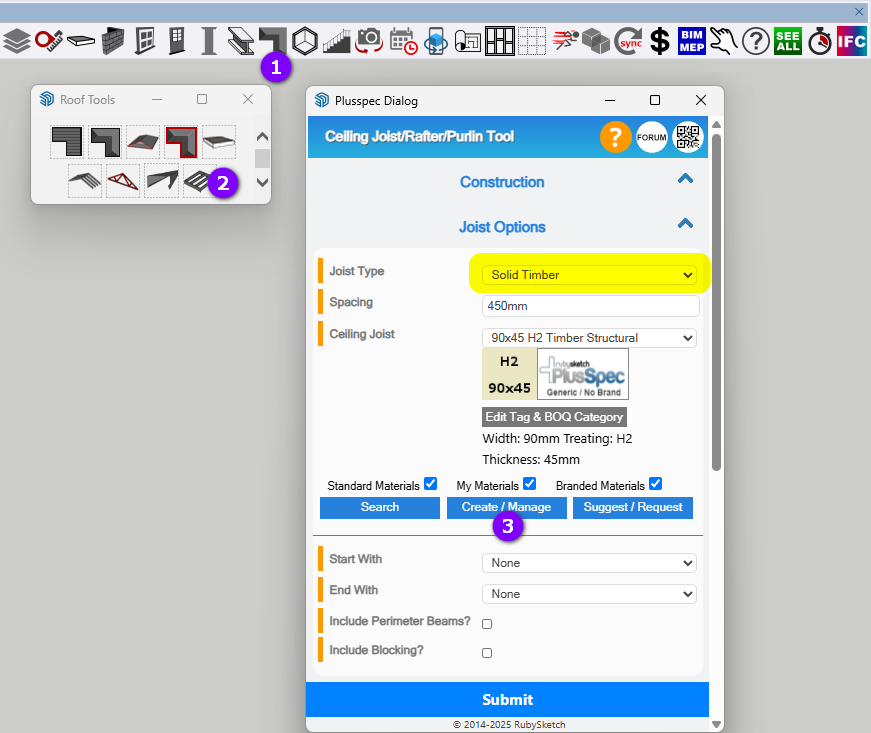Click the SEE ALL green icon

click(x=788, y=41)
